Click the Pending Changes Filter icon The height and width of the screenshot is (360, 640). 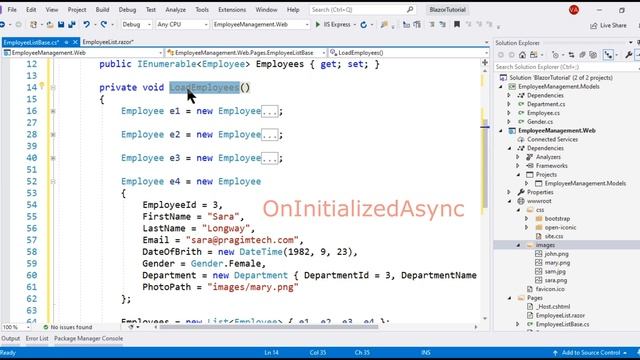pyautogui.click(x=555, y=55)
